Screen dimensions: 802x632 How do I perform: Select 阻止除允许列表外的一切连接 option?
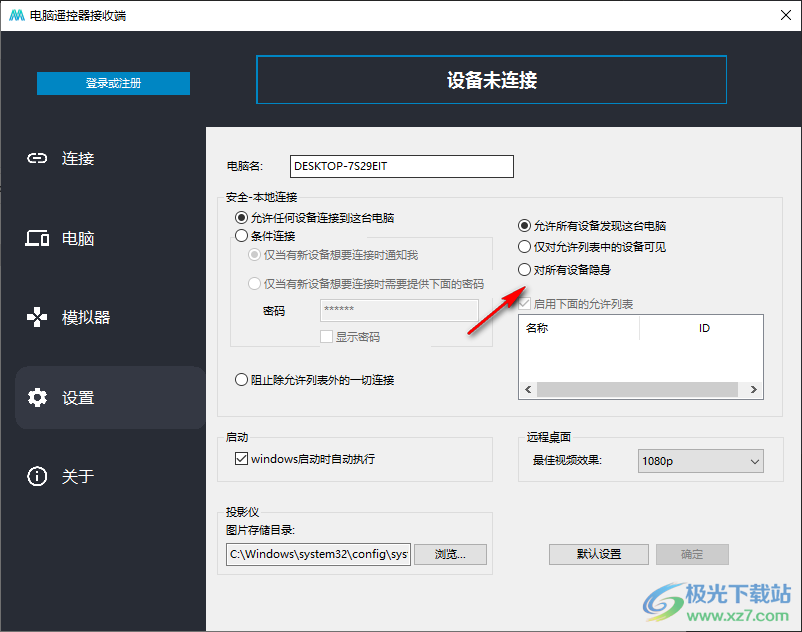pos(241,379)
